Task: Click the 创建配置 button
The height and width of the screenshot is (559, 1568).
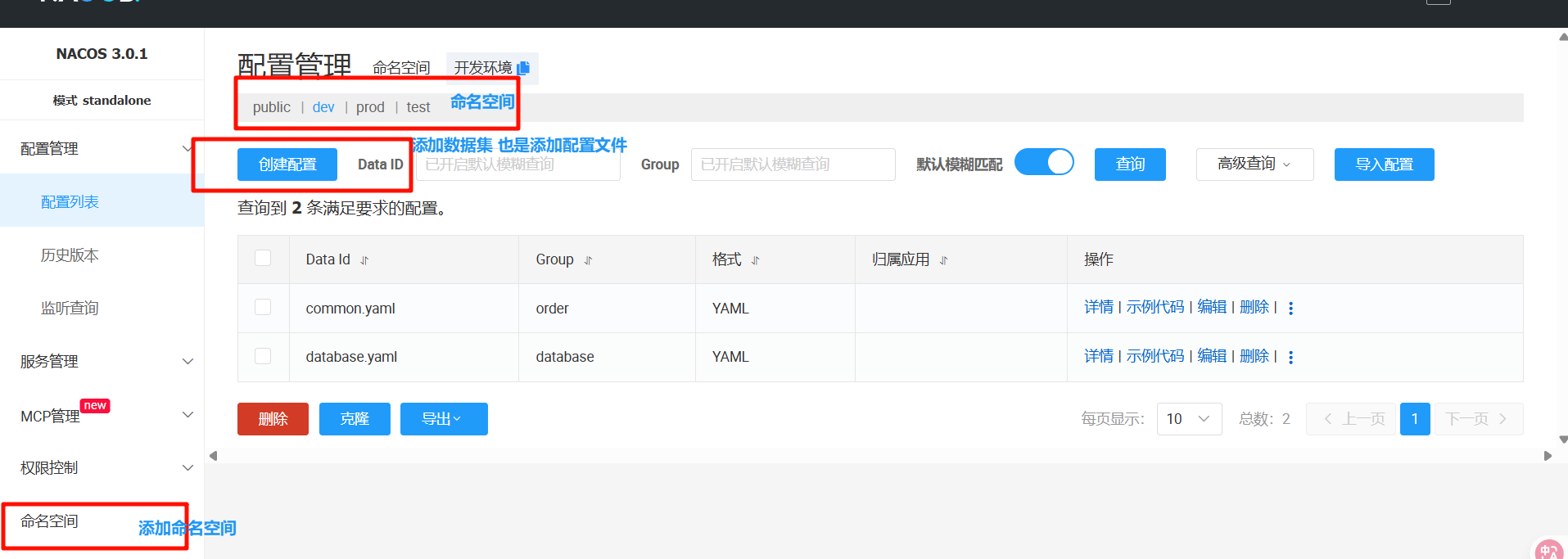Action: coord(287,165)
